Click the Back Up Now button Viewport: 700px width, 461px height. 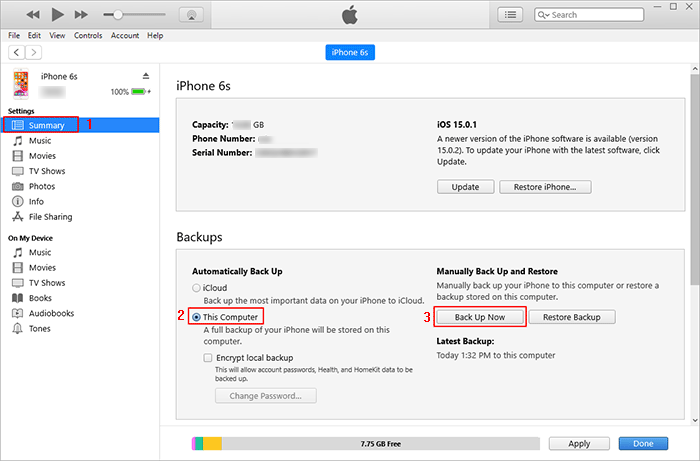pyautogui.click(x=480, y=317)
